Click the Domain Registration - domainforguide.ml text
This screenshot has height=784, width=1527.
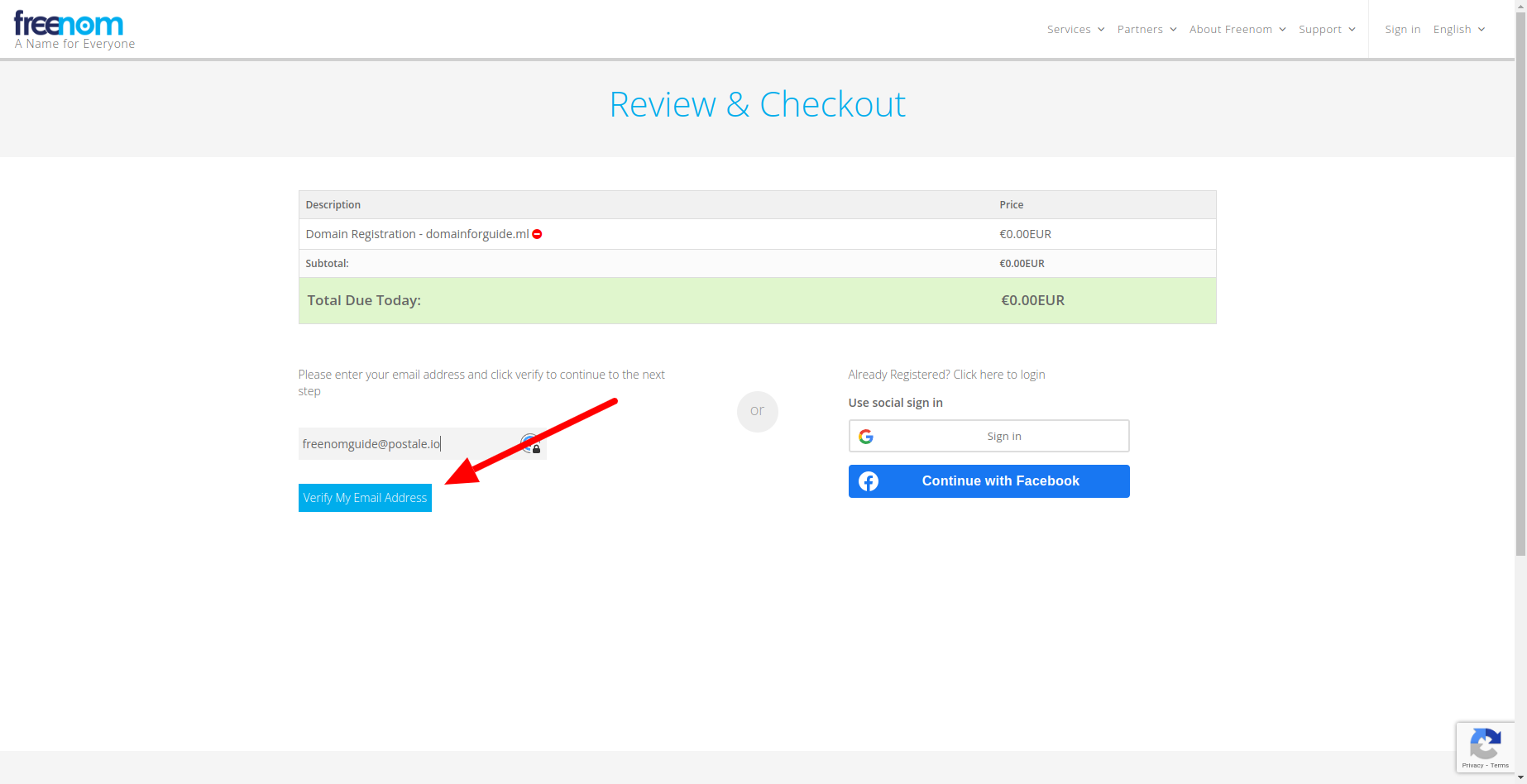(417, 234)
